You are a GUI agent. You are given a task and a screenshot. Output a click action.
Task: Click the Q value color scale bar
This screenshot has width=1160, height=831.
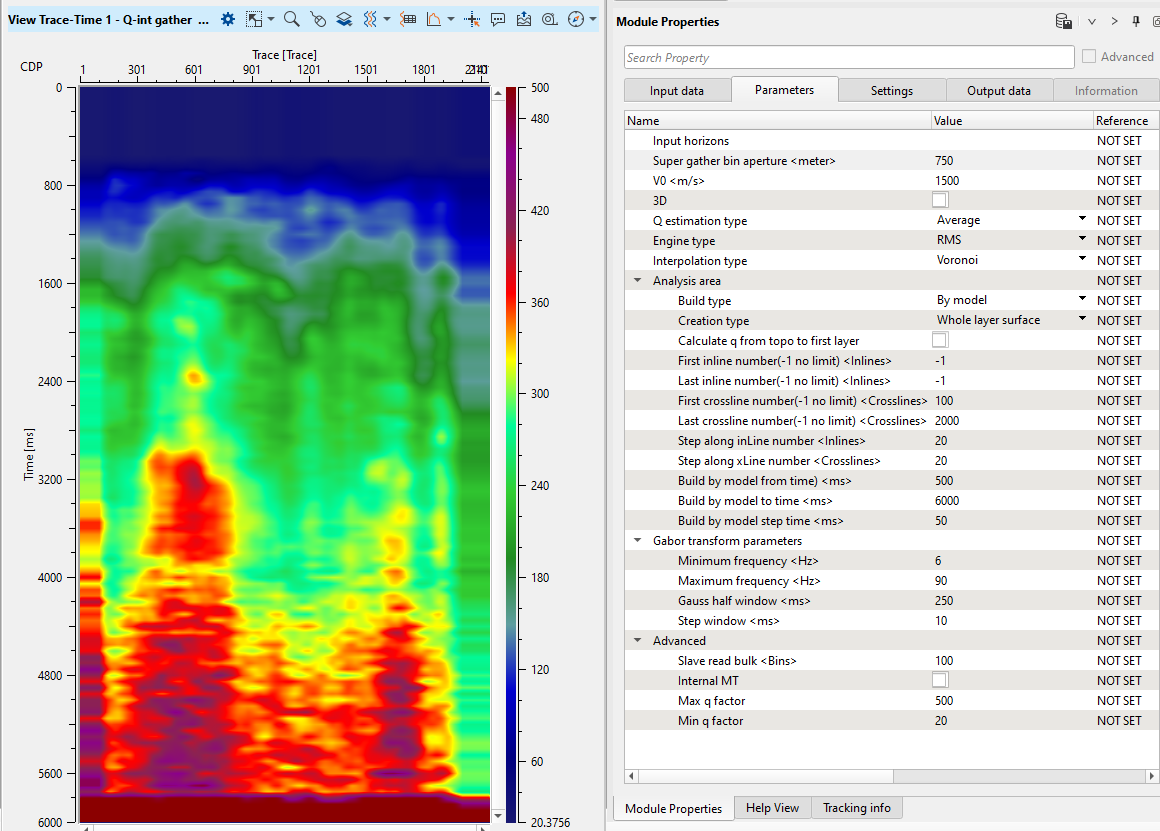pos(511,450)
